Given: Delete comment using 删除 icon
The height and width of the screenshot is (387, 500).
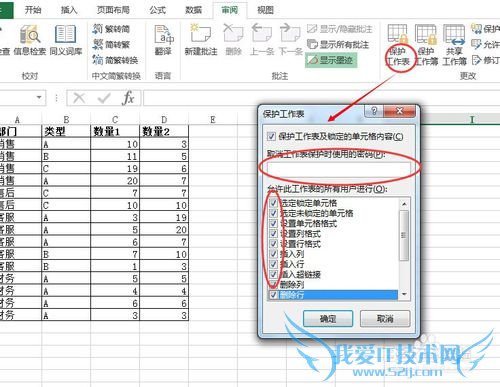Looking at the screenshot, I should point(233,40).
